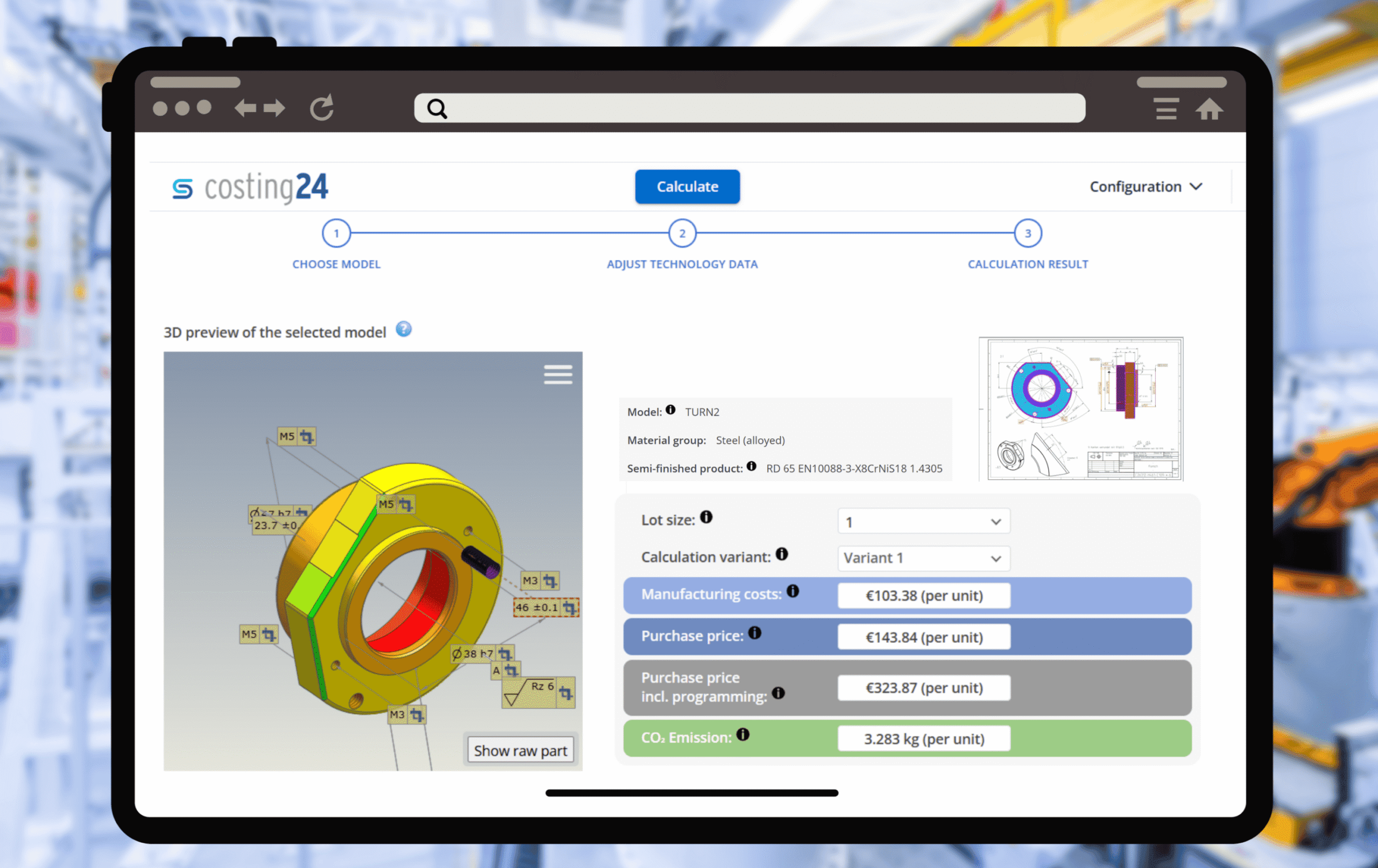Click the ADJUST TECHNOLOGY DATA step label

pyautogui.click(x=682, y=264)
